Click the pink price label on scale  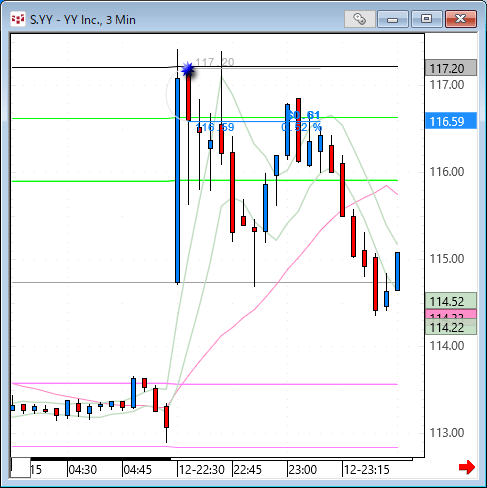pos(451,314)
